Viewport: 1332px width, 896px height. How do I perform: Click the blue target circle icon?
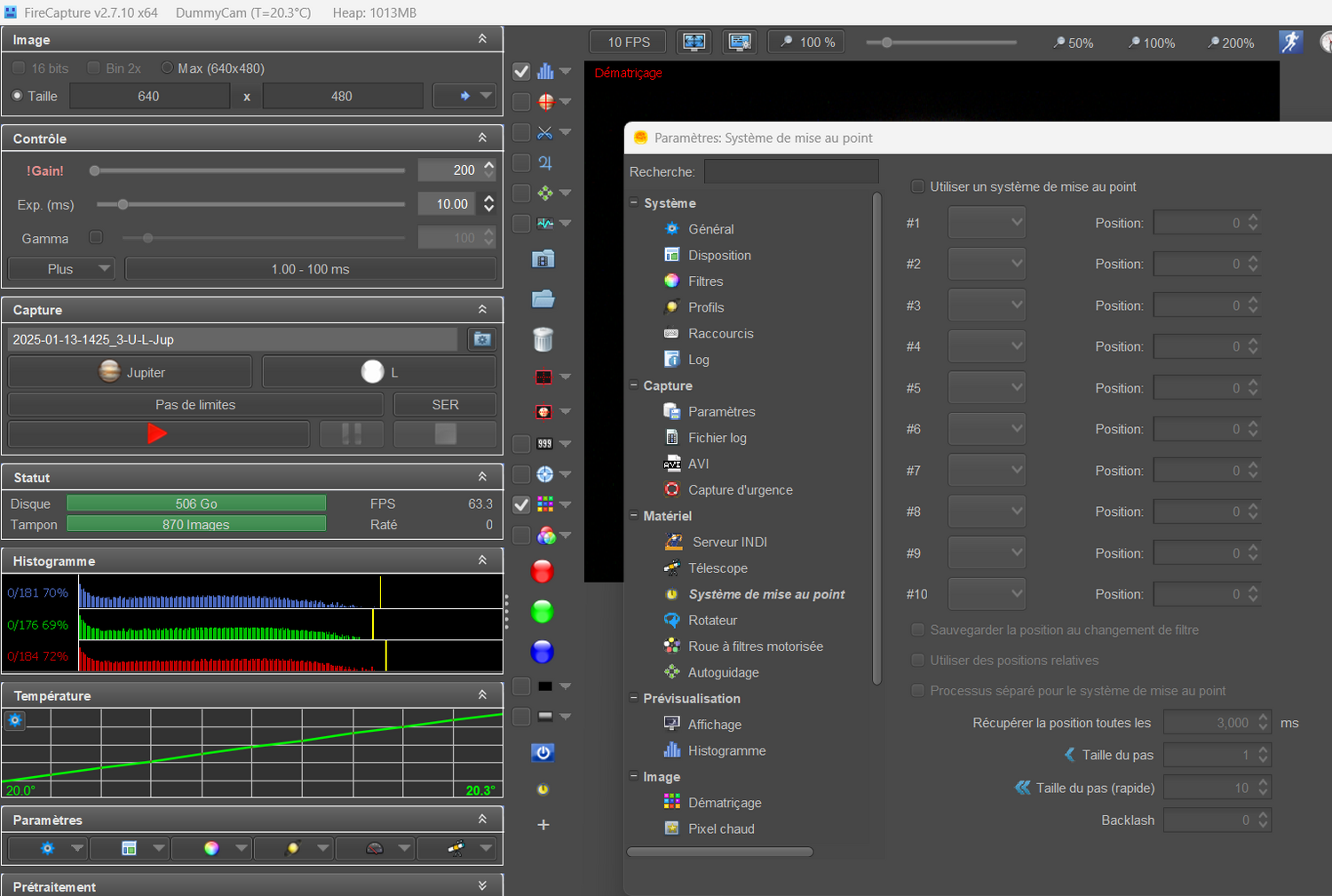[x=545, y=474]
